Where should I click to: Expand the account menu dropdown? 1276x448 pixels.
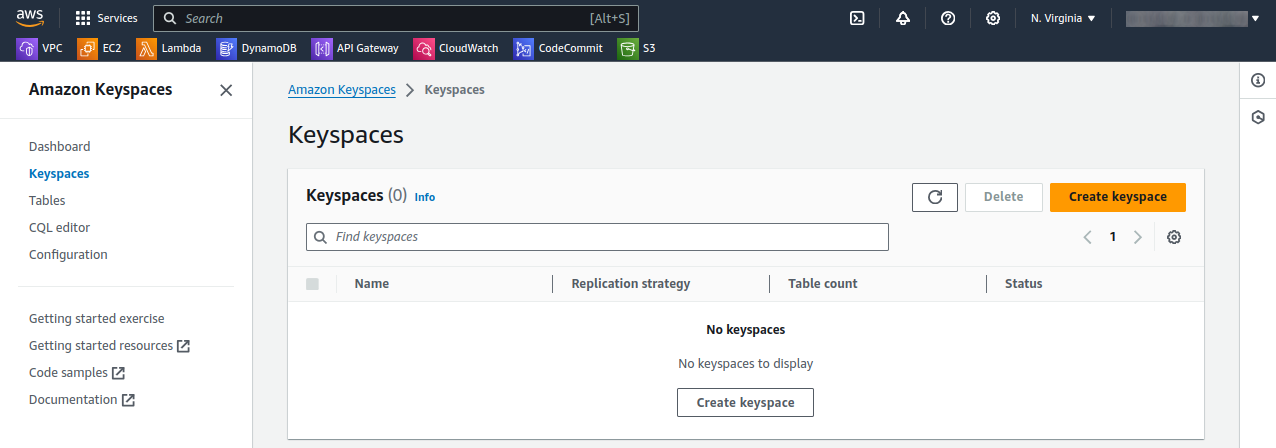click(1192, 18)
